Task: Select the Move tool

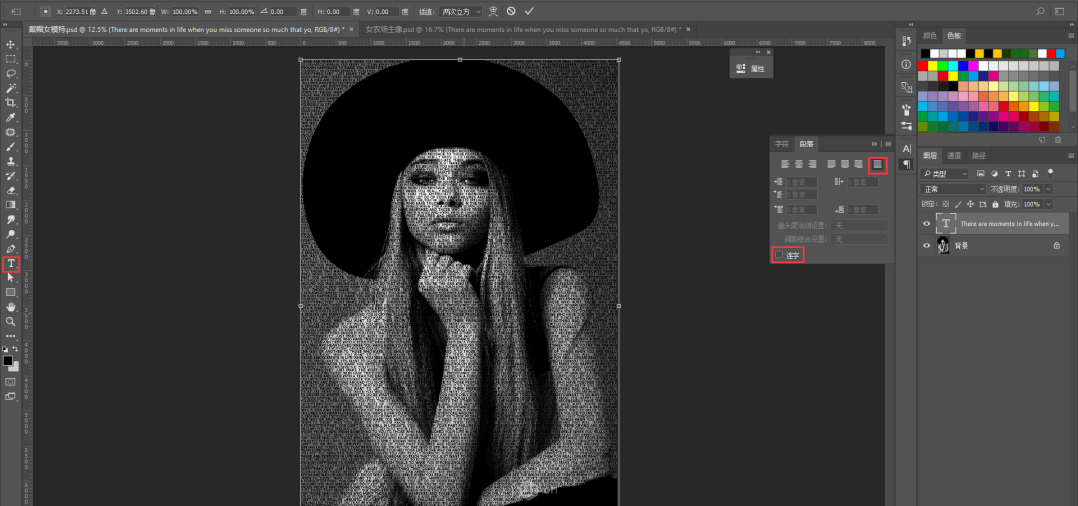Action: 11,45
